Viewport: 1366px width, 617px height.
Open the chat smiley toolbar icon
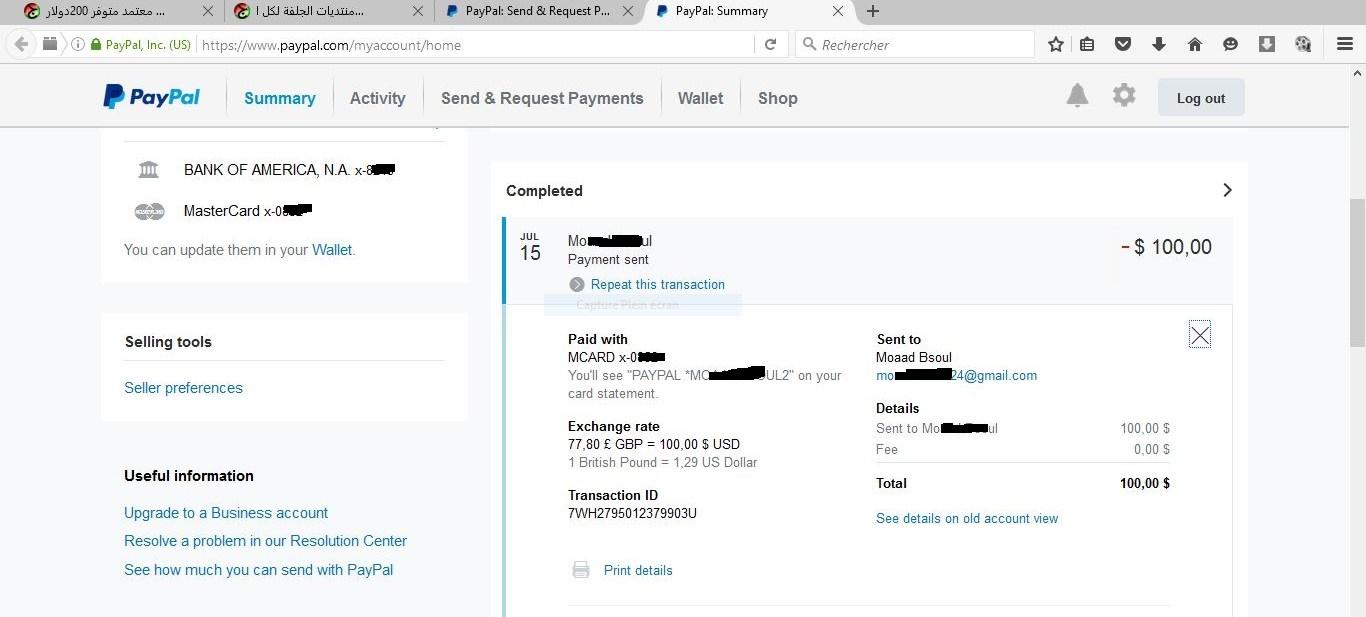point(1231,45)
